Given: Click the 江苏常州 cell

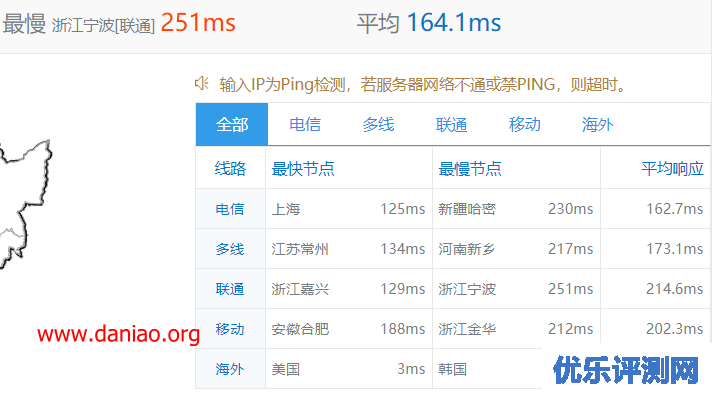Looking at the screenshot, I should click(x=300, y=249).
